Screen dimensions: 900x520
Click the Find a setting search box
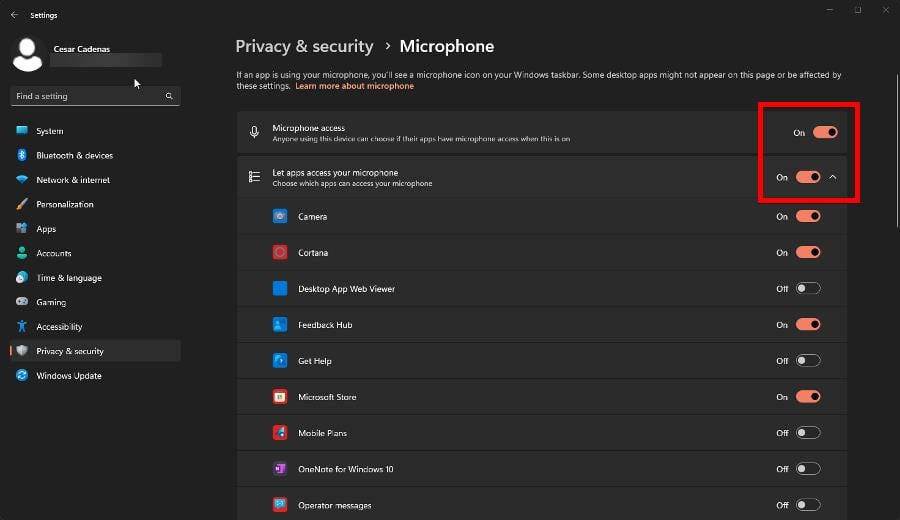pyautogui.click(x=95, y=96)
